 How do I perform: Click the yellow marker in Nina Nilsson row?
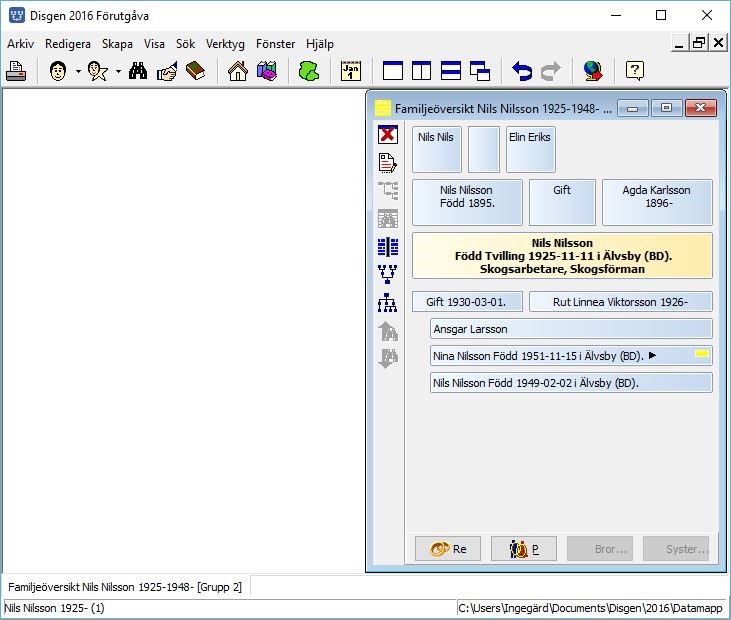click(702, 353)
